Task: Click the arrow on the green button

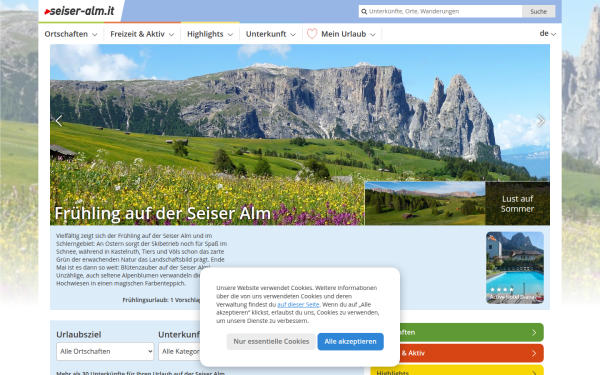Action: [x=534, y=333]
